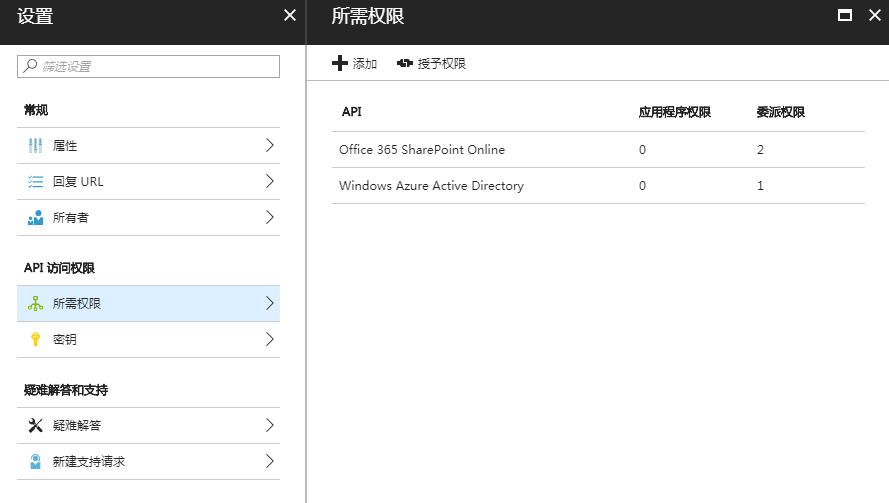Click the 回复 URL list icon

tap(35, 181)
